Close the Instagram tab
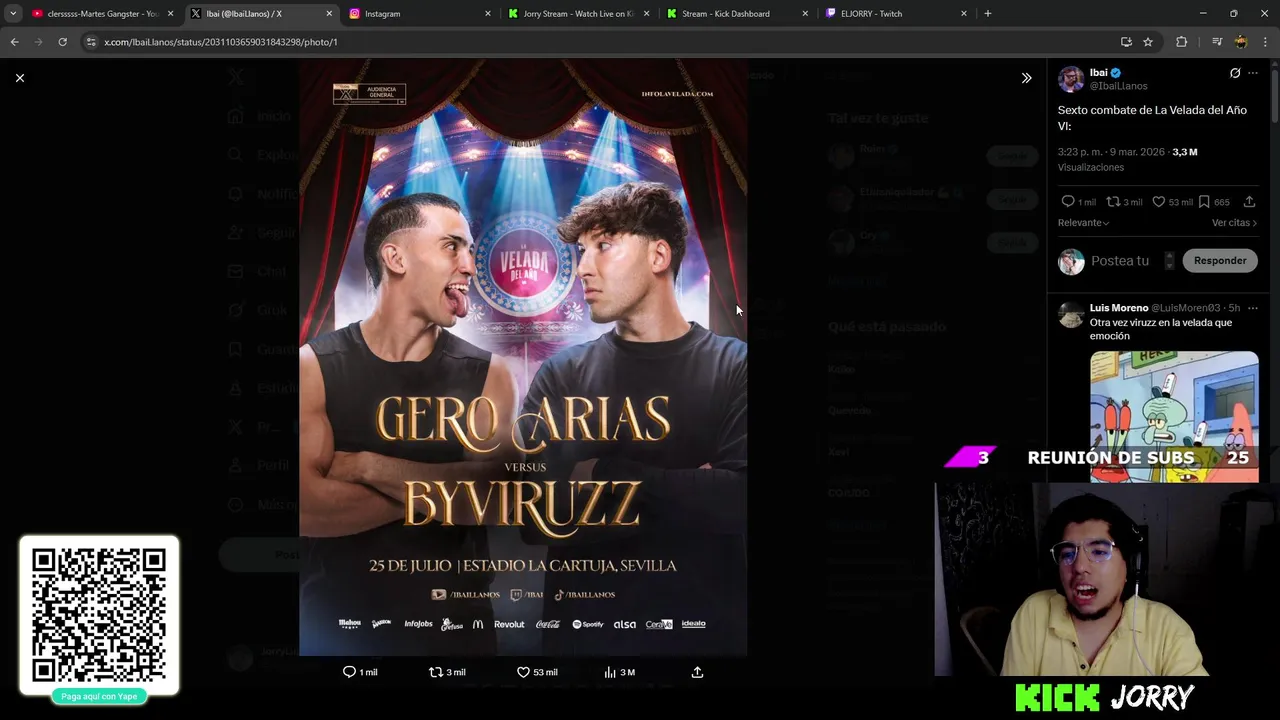This screenshot has height=720, width=1280. [488, 14]
